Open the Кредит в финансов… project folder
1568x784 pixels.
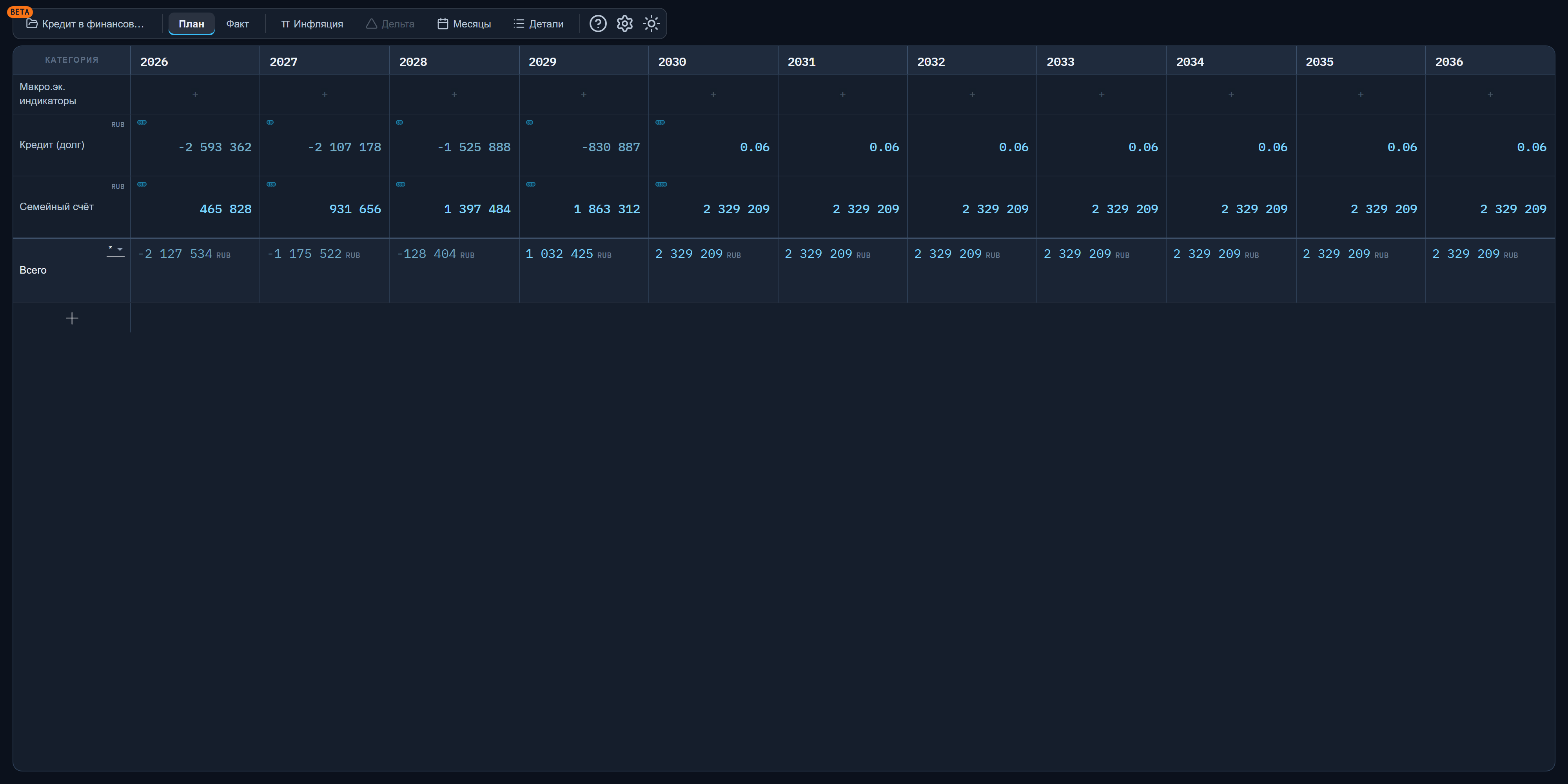tap(85, 24)
